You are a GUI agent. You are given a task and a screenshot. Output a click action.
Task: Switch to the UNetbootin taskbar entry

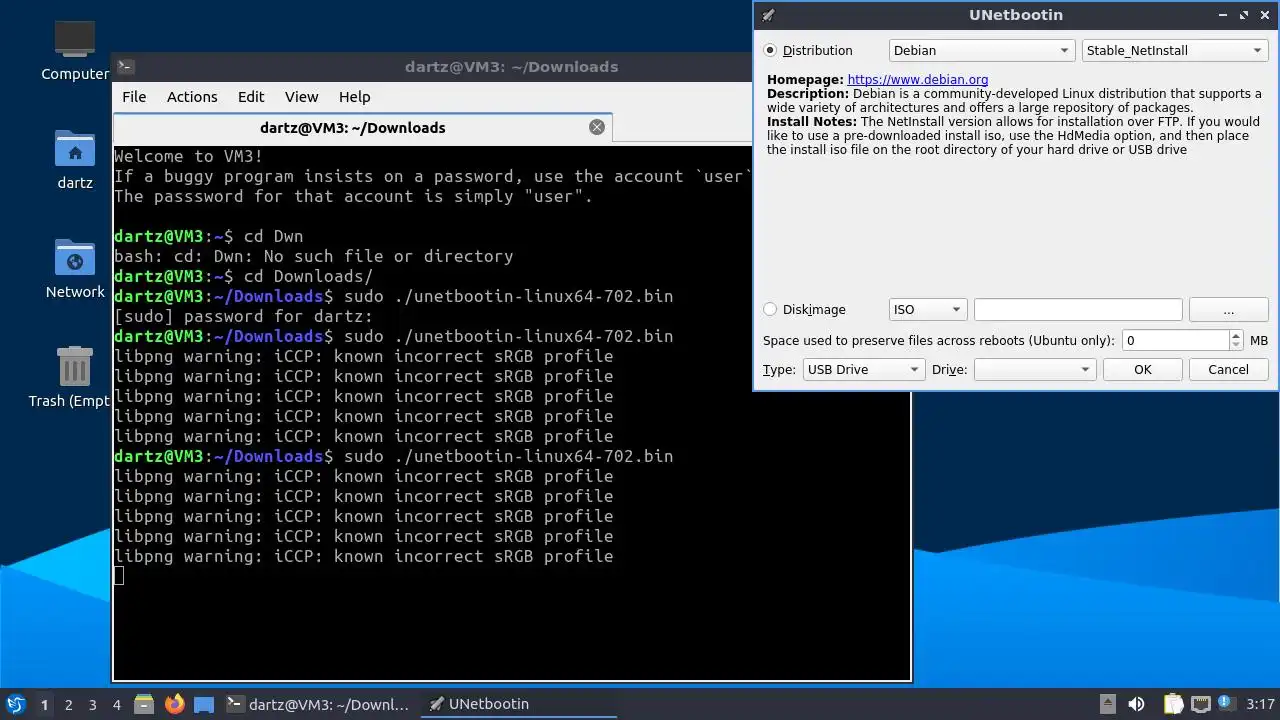pos(518,704)
